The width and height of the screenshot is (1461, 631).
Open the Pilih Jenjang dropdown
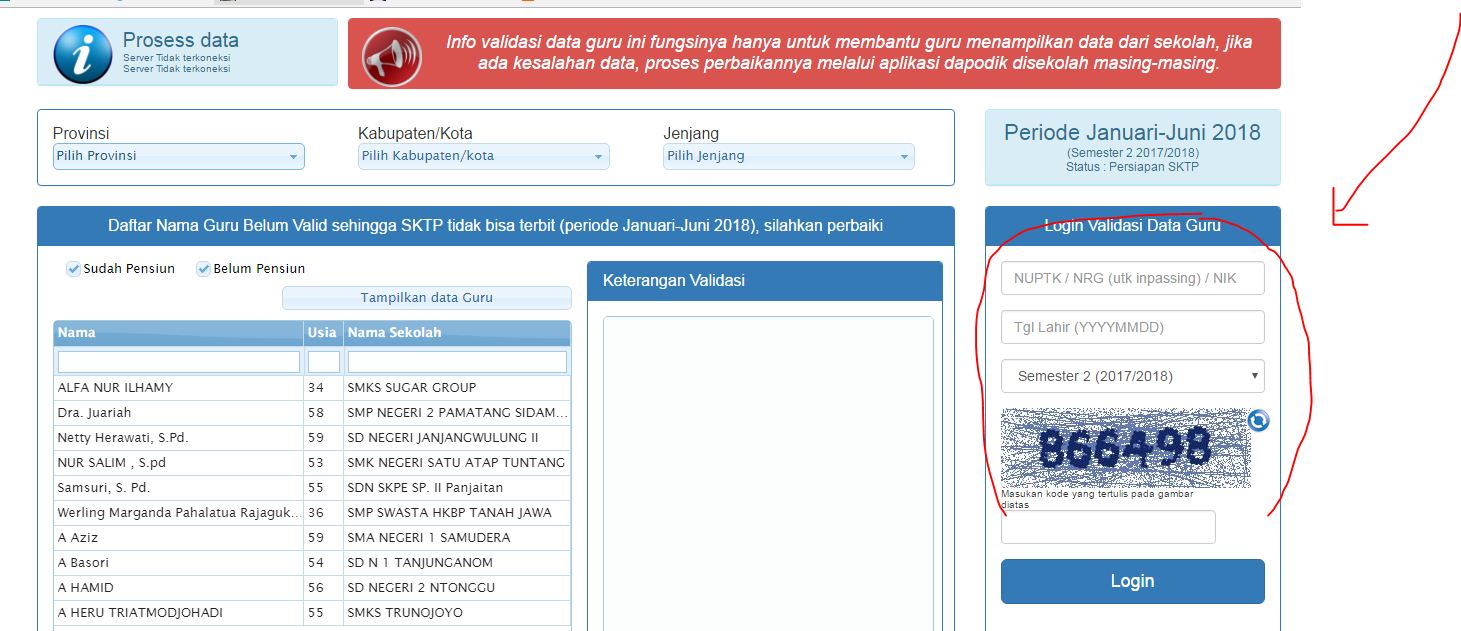pos(789,156)
